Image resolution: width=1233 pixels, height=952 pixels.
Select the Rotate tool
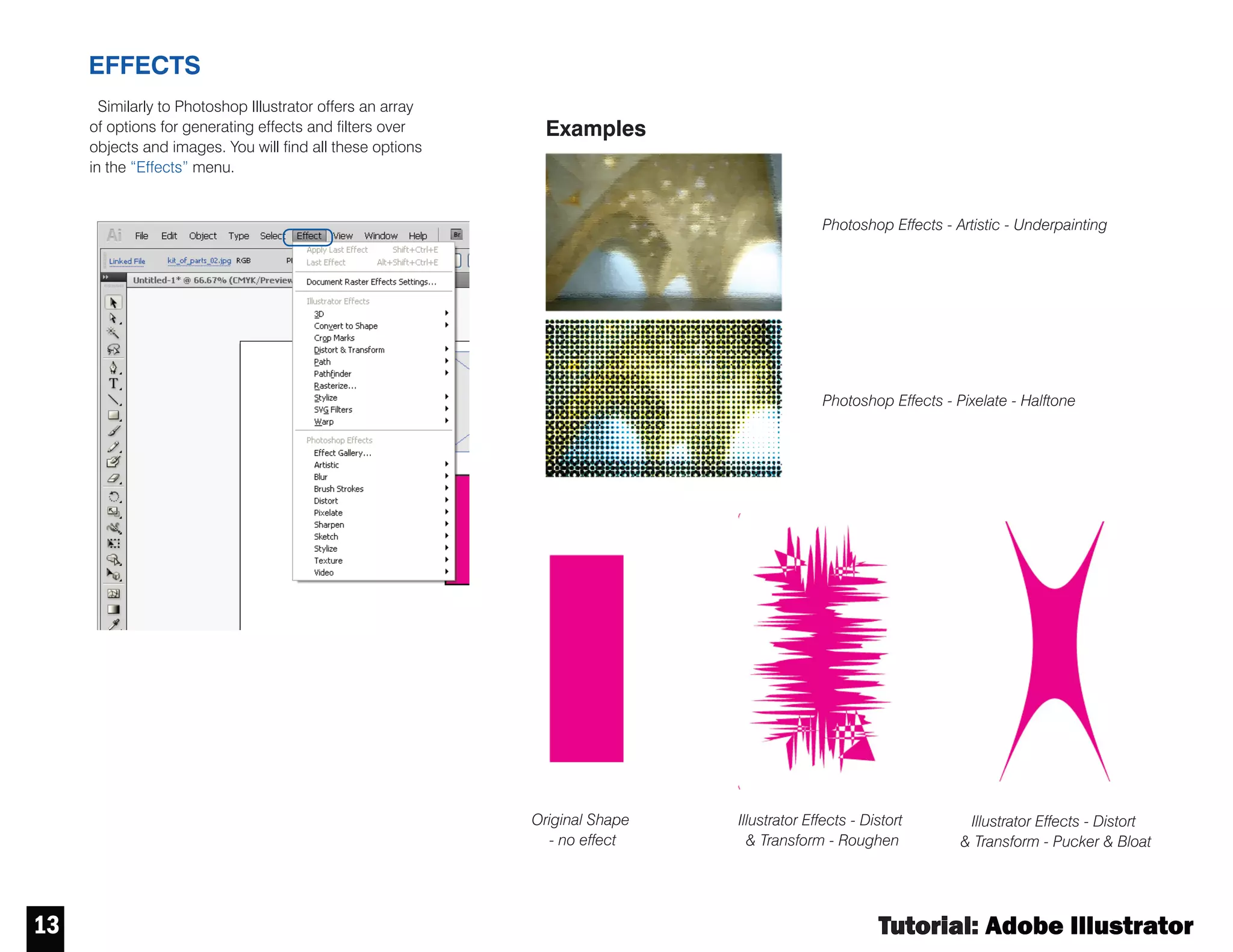click(113, 497)
